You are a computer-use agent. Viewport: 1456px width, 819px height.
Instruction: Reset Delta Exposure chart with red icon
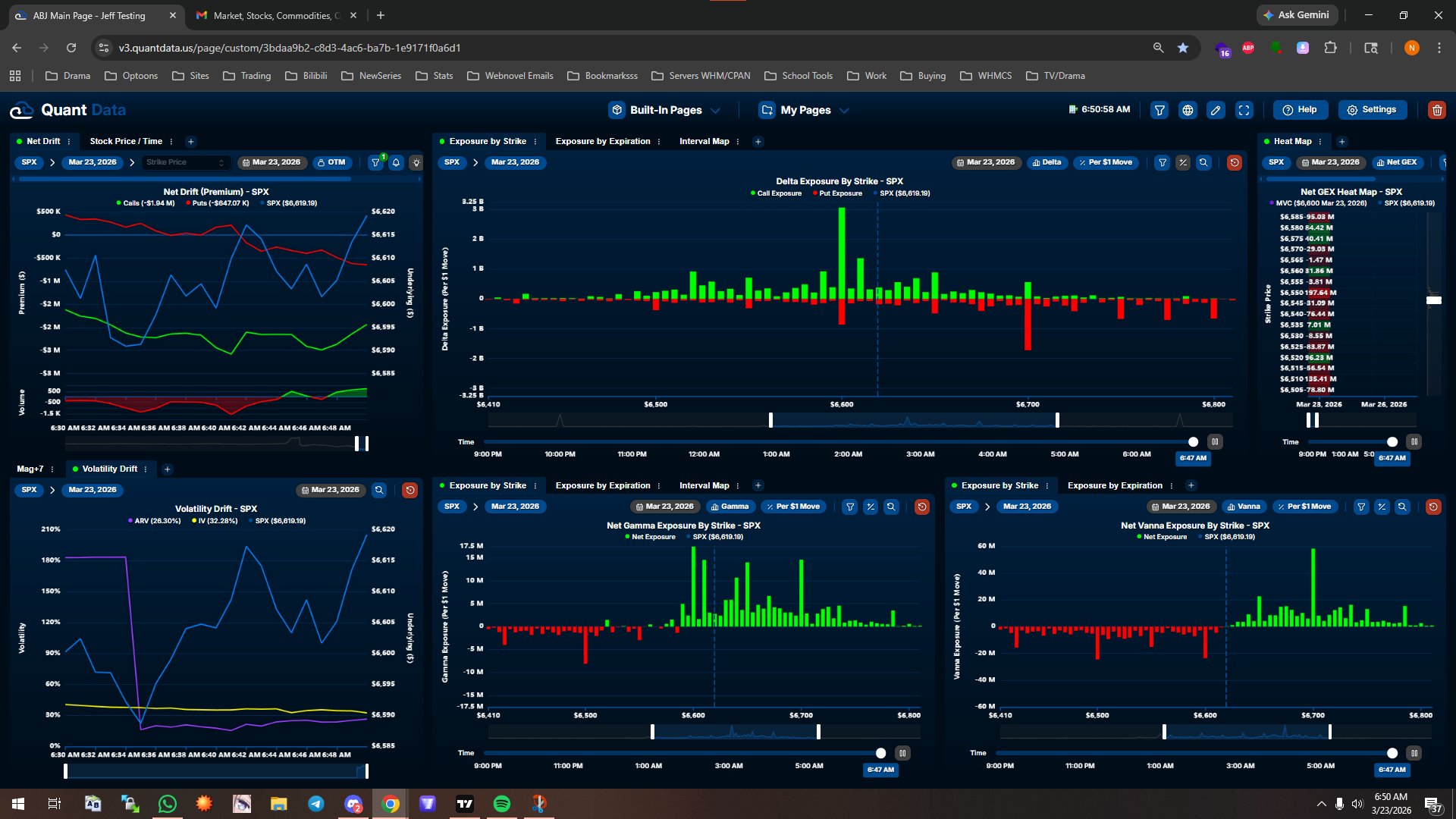point(1235,162)
